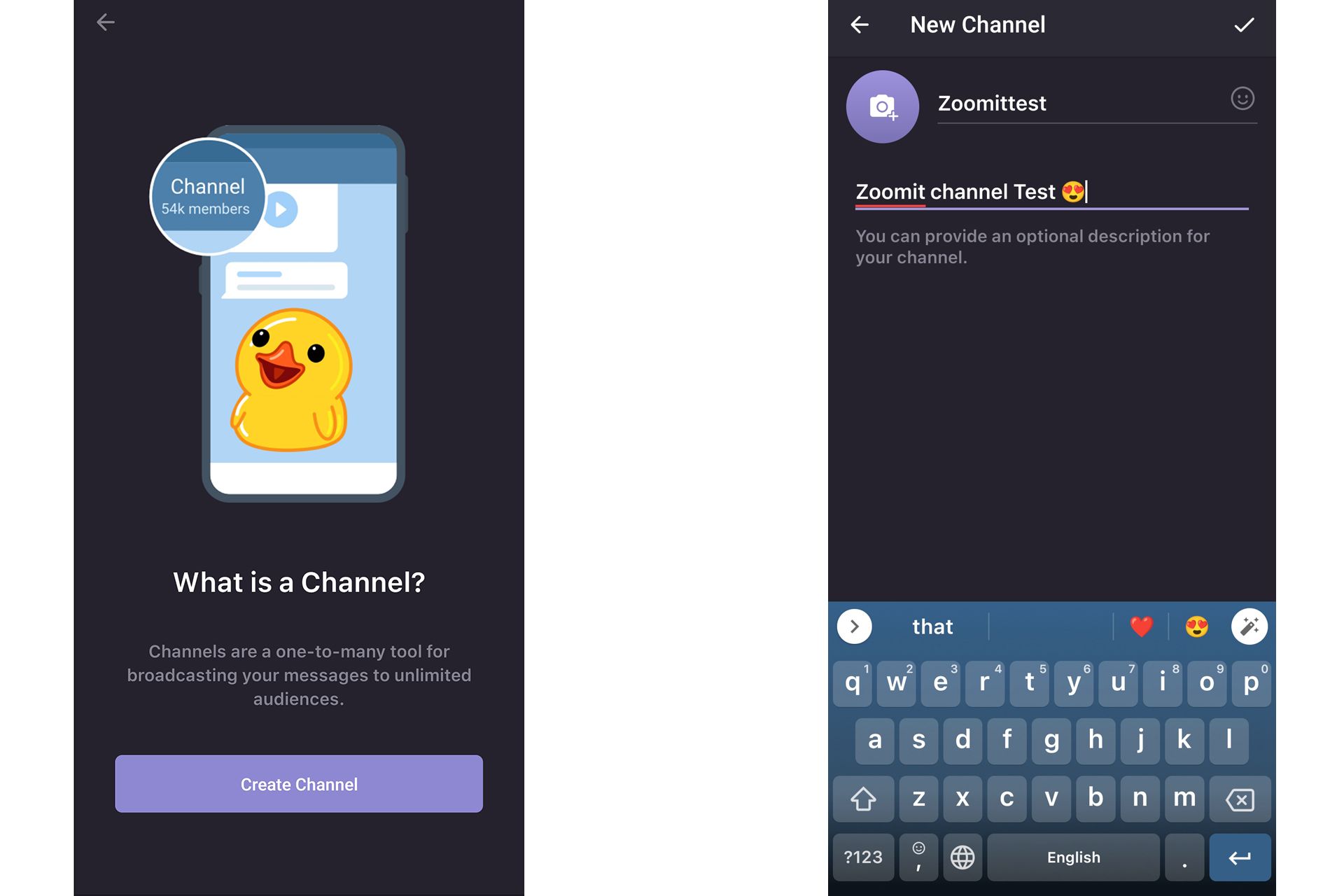Choose the suggestion word "that"
Screen dimensions: 1344x896
[932, 626]
